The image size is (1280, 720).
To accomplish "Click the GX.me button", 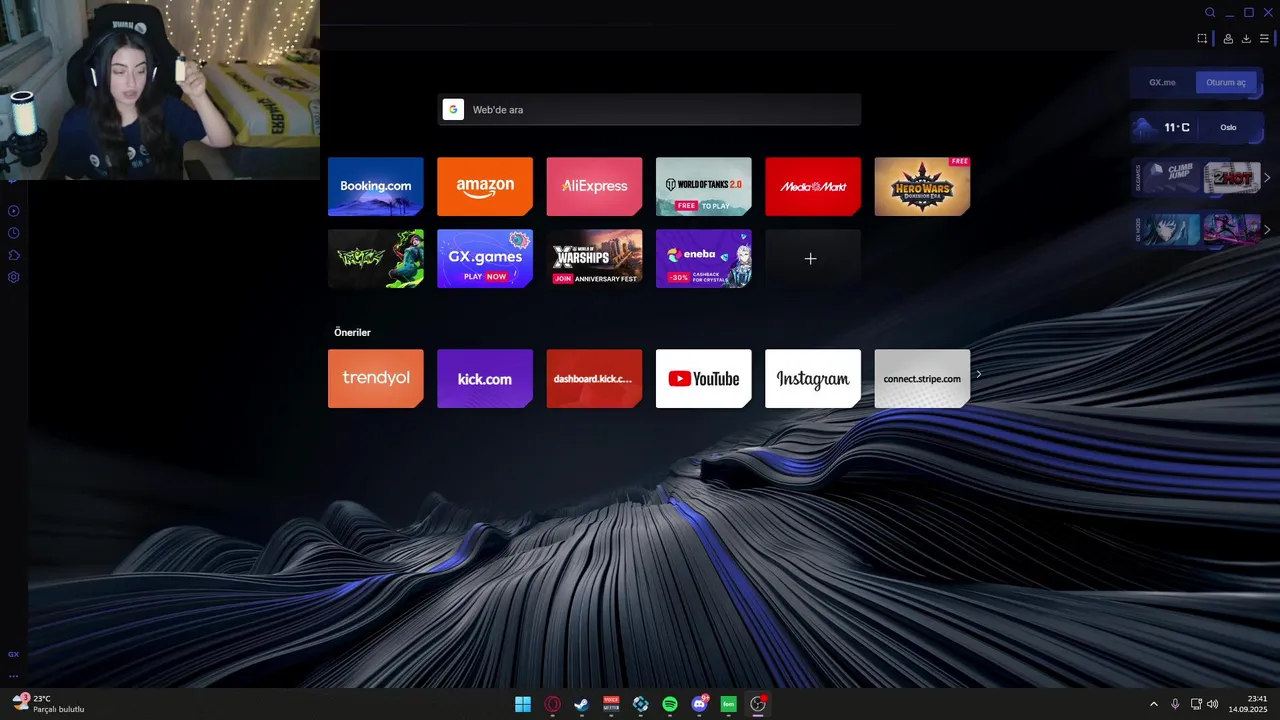I will point(1162,83).
